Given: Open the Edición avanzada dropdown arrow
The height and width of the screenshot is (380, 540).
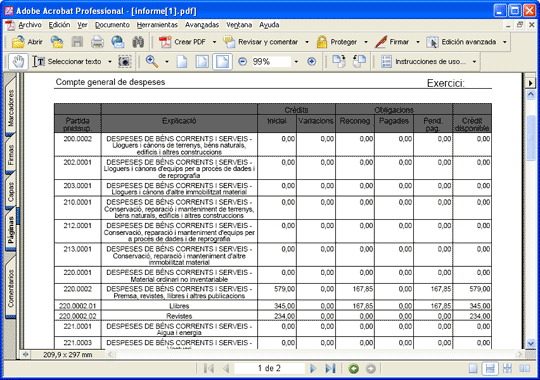Looking at the screenshot, I should pos(505,42).
